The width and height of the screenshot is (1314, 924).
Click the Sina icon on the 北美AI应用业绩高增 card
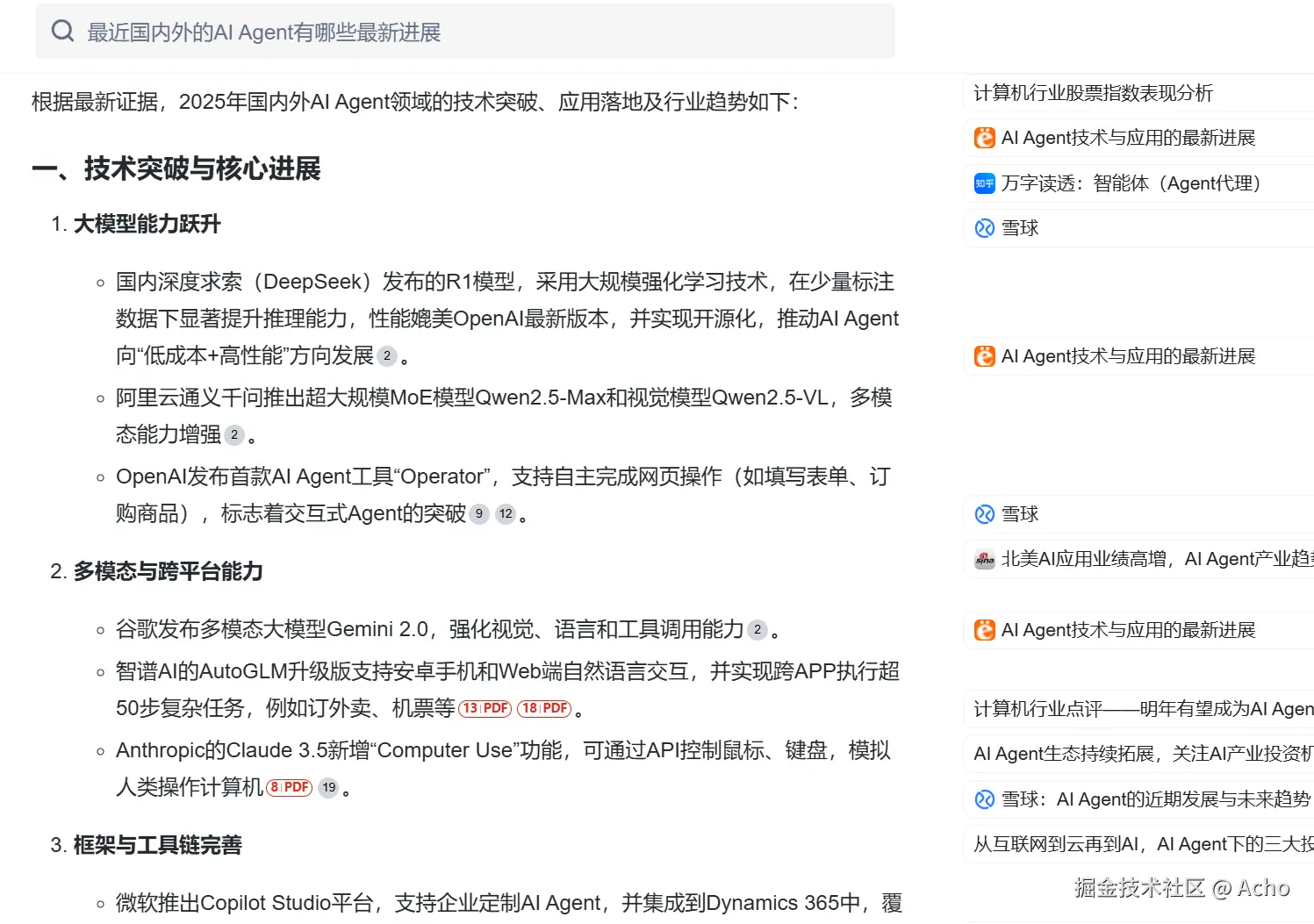tap(985, 559)
